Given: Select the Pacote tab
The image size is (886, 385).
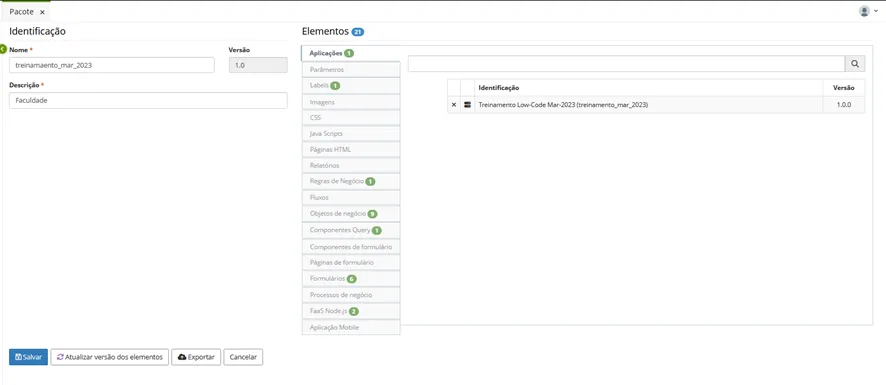Looking at the screenshot, I should [x=21, y=12].
